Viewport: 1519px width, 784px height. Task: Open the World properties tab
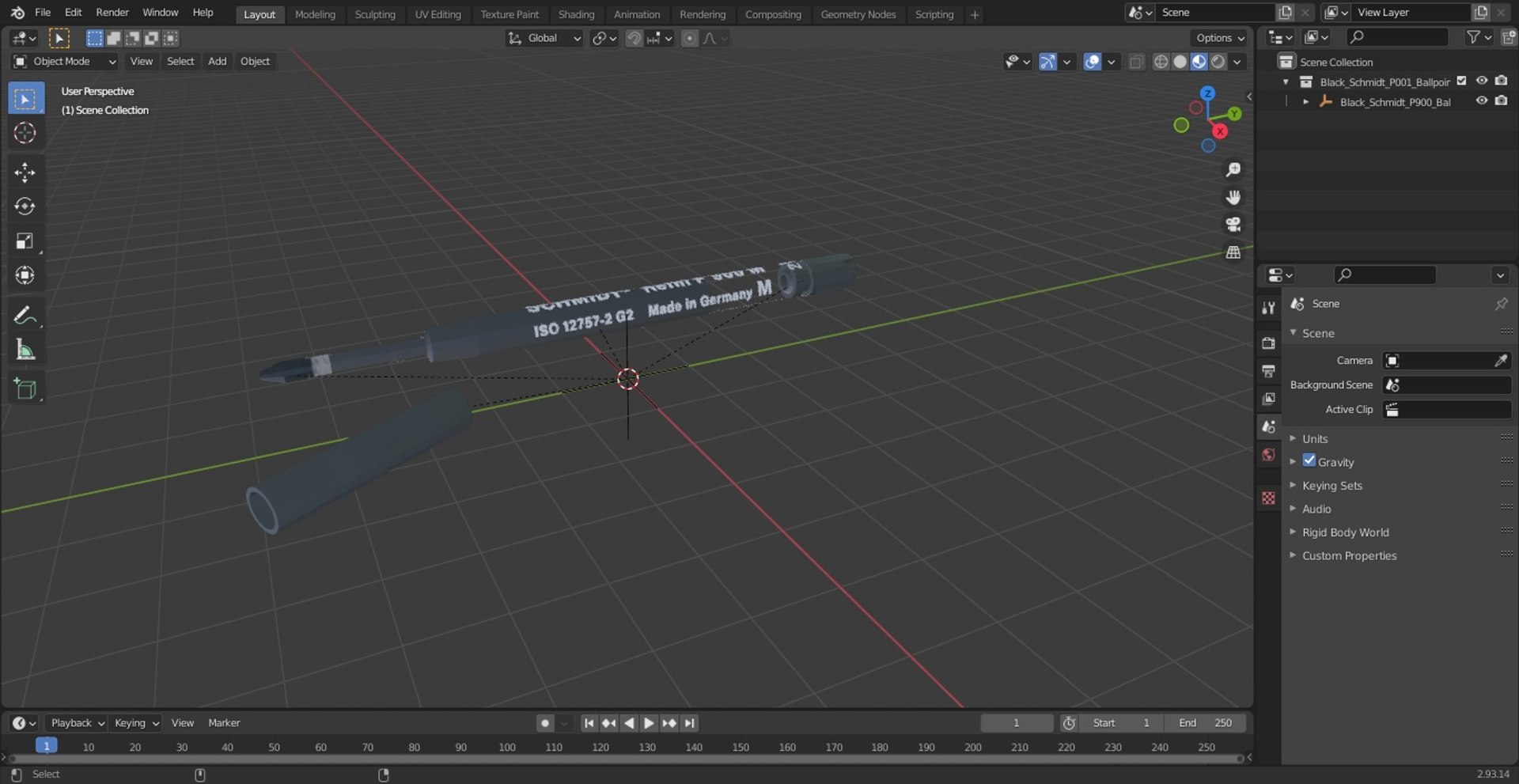pos(1268,455)
